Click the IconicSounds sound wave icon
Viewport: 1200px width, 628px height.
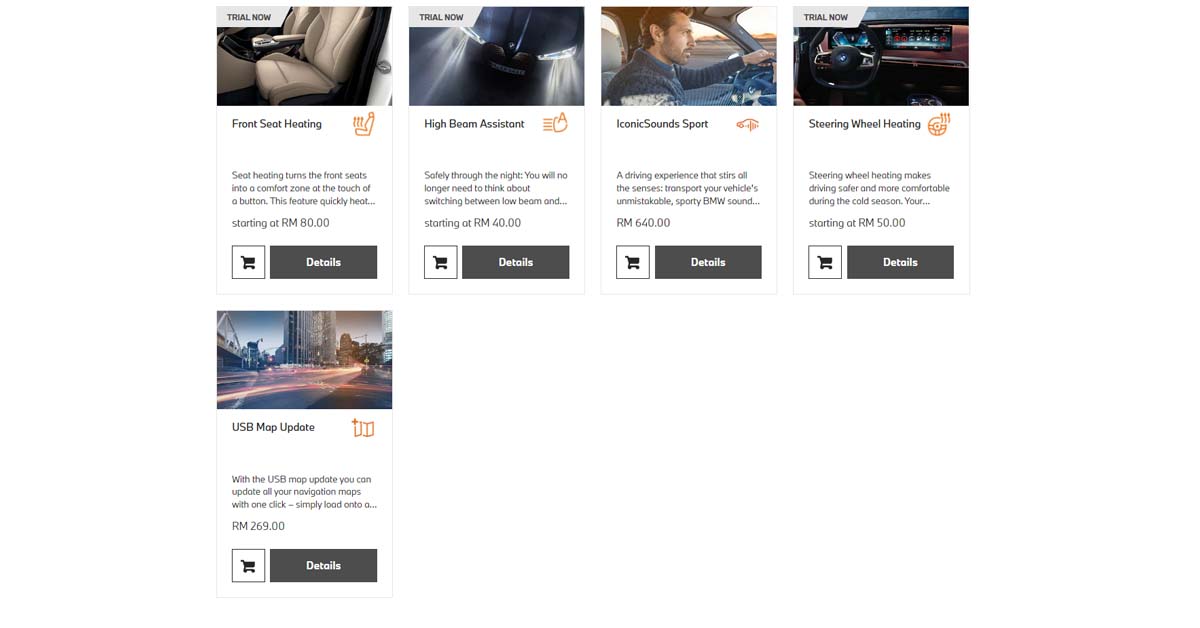(x=747, y=125)
